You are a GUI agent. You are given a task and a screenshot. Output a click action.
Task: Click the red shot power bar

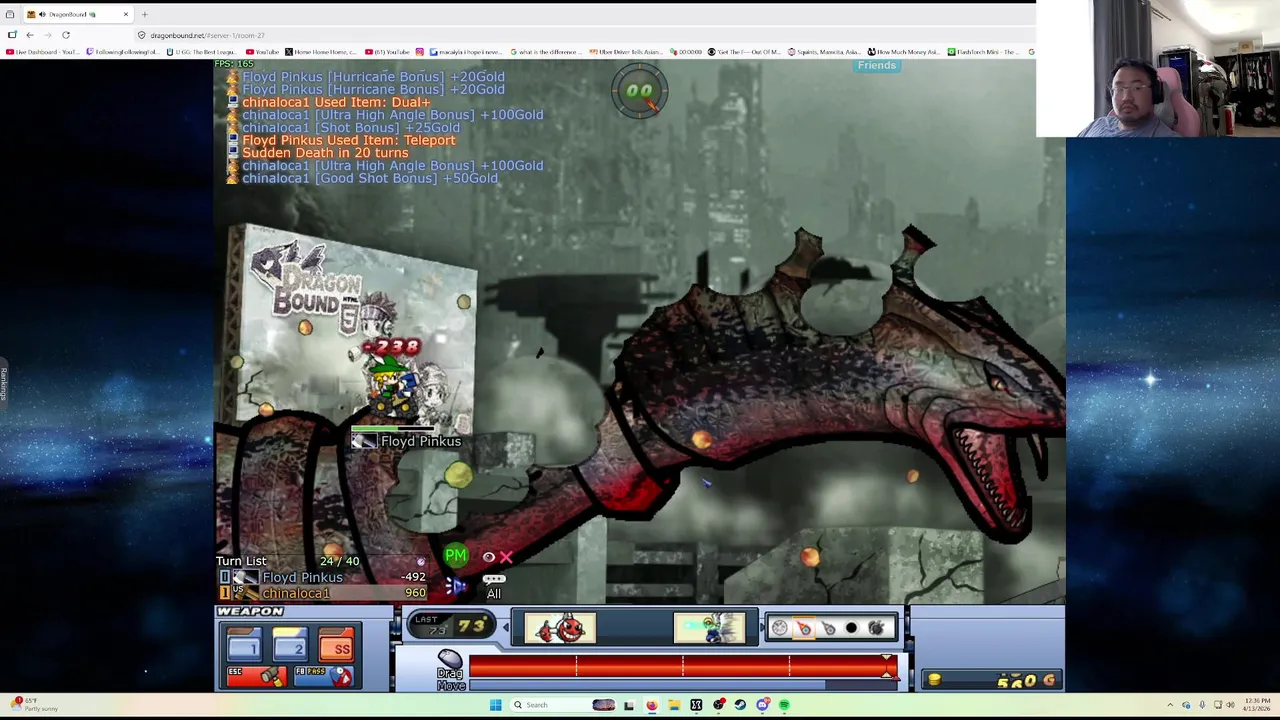(683, 666)
